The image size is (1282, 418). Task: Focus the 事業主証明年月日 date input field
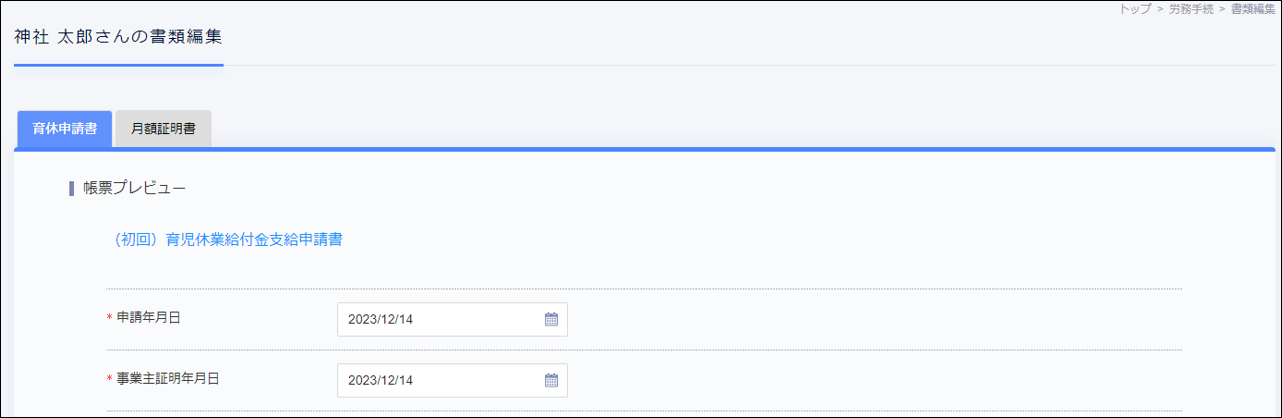440,380
